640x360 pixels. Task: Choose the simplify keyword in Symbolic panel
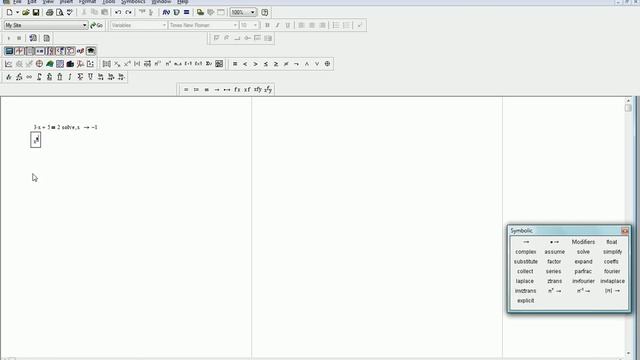612,252
